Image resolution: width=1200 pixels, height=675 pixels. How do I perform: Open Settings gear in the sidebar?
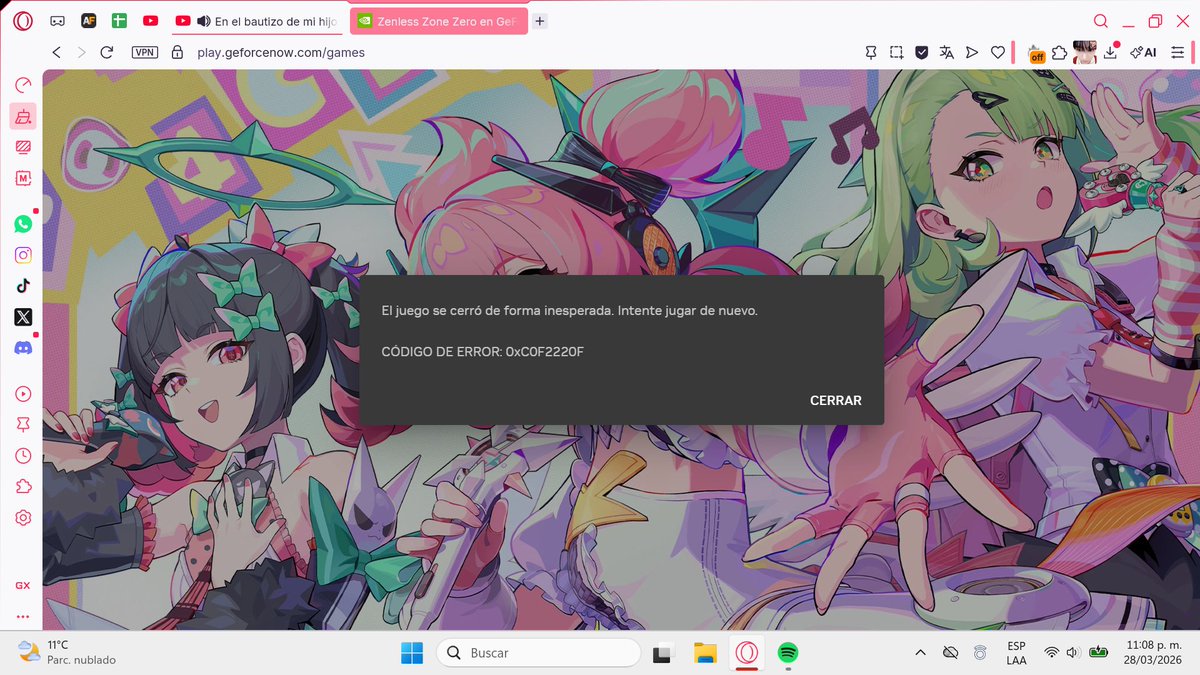[23, 518]
